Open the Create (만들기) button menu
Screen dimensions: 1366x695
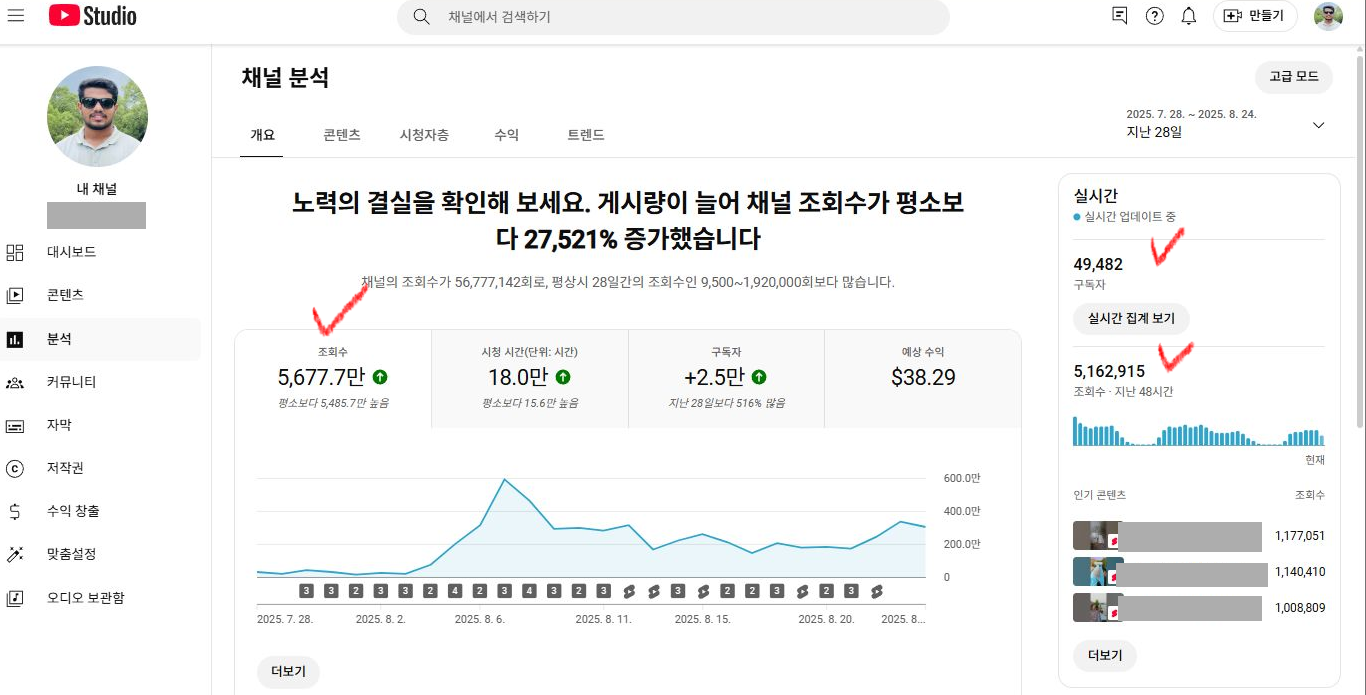(x=1254, y=16)
